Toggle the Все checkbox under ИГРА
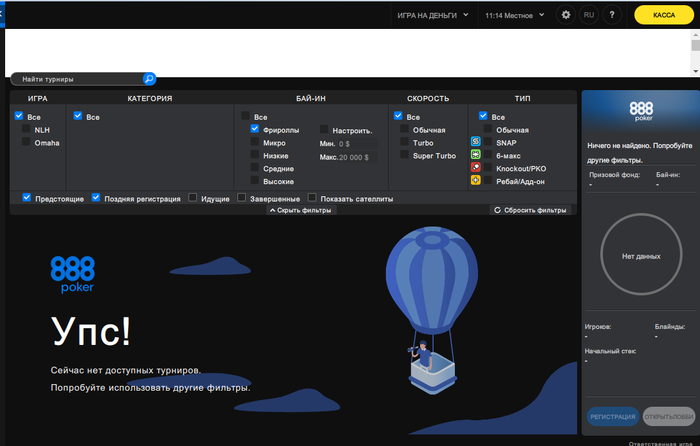This screenshot has width=700, height=446. [x=19, y=116]
